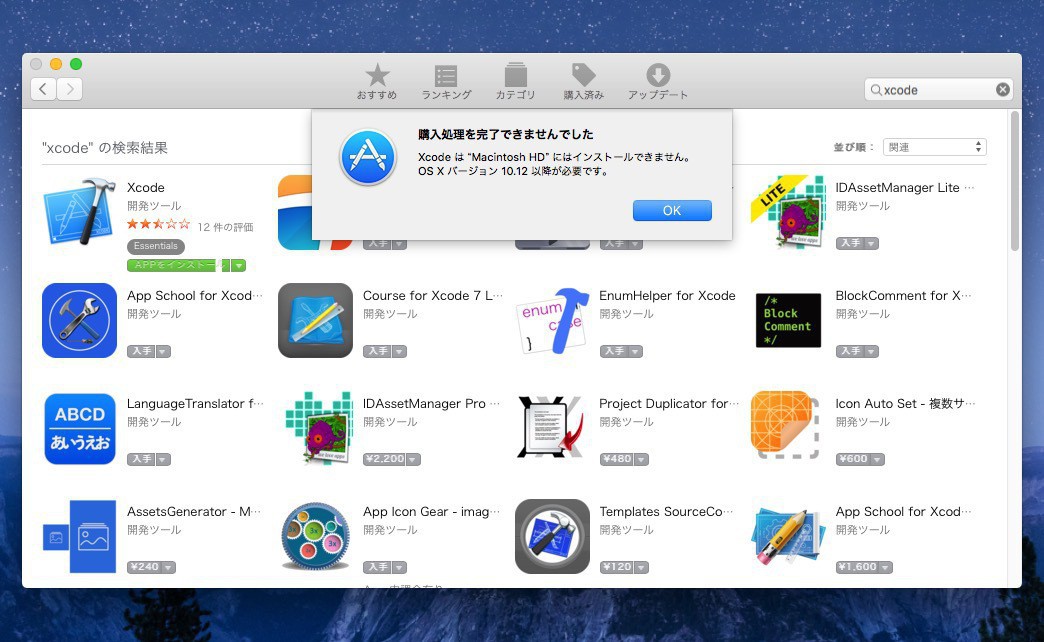Click the Project Duplicator title text

[668, 404]
